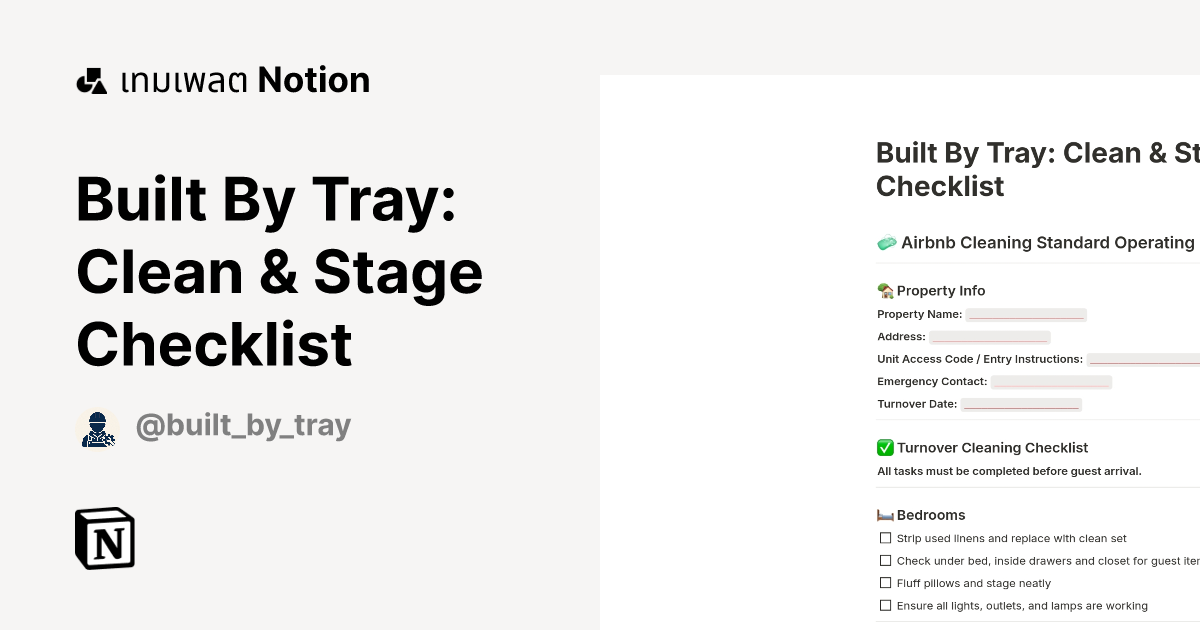Click the Notion N logo icon
The width and height of the screenshot is (1200, 630).
(x=104, y=539)
